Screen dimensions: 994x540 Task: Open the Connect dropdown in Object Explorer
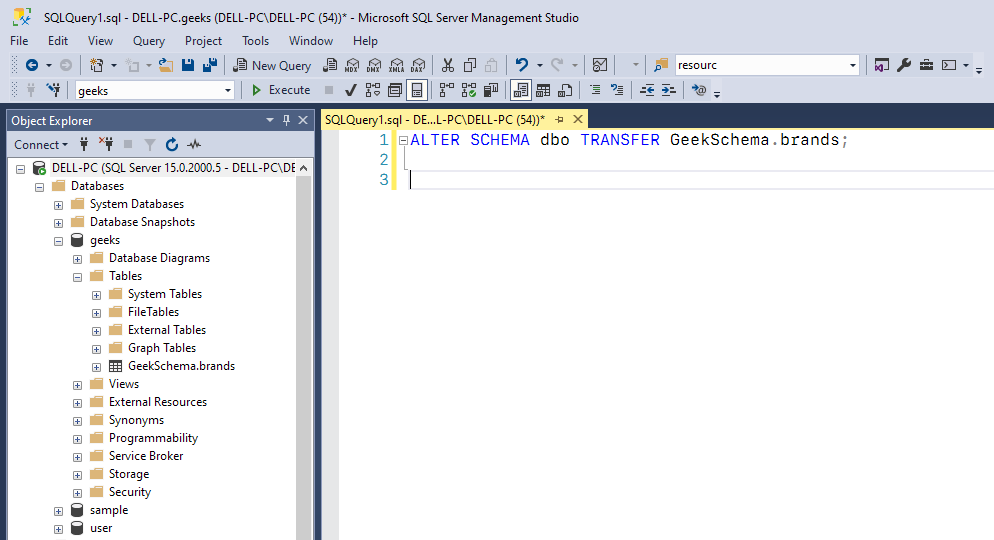41,145
